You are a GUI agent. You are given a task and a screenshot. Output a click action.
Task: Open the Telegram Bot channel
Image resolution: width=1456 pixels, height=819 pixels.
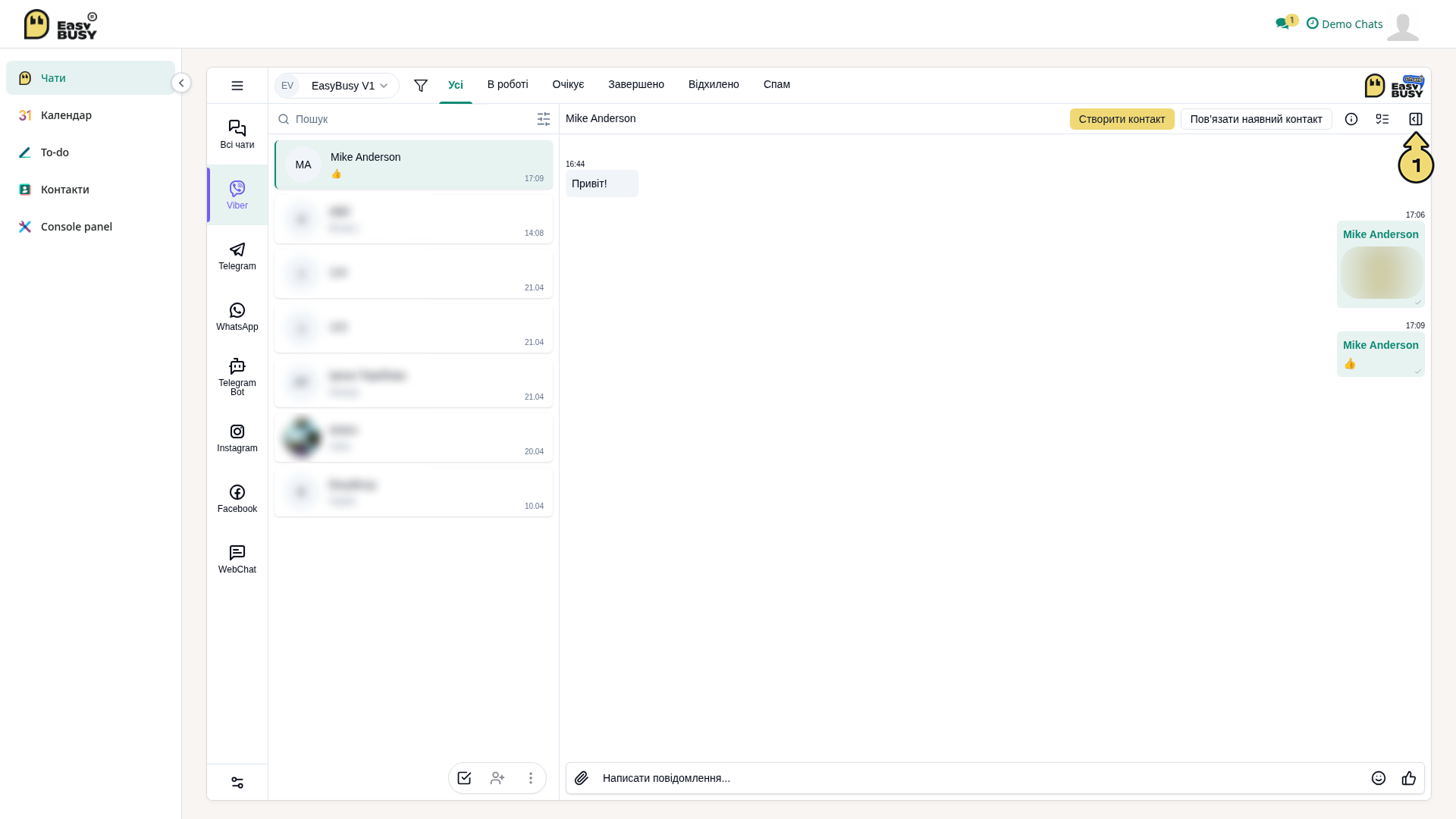[237, 377]
